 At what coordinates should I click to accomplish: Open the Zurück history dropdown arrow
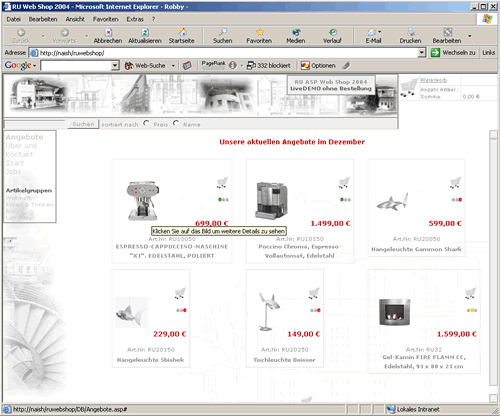[x=43, y=36]
